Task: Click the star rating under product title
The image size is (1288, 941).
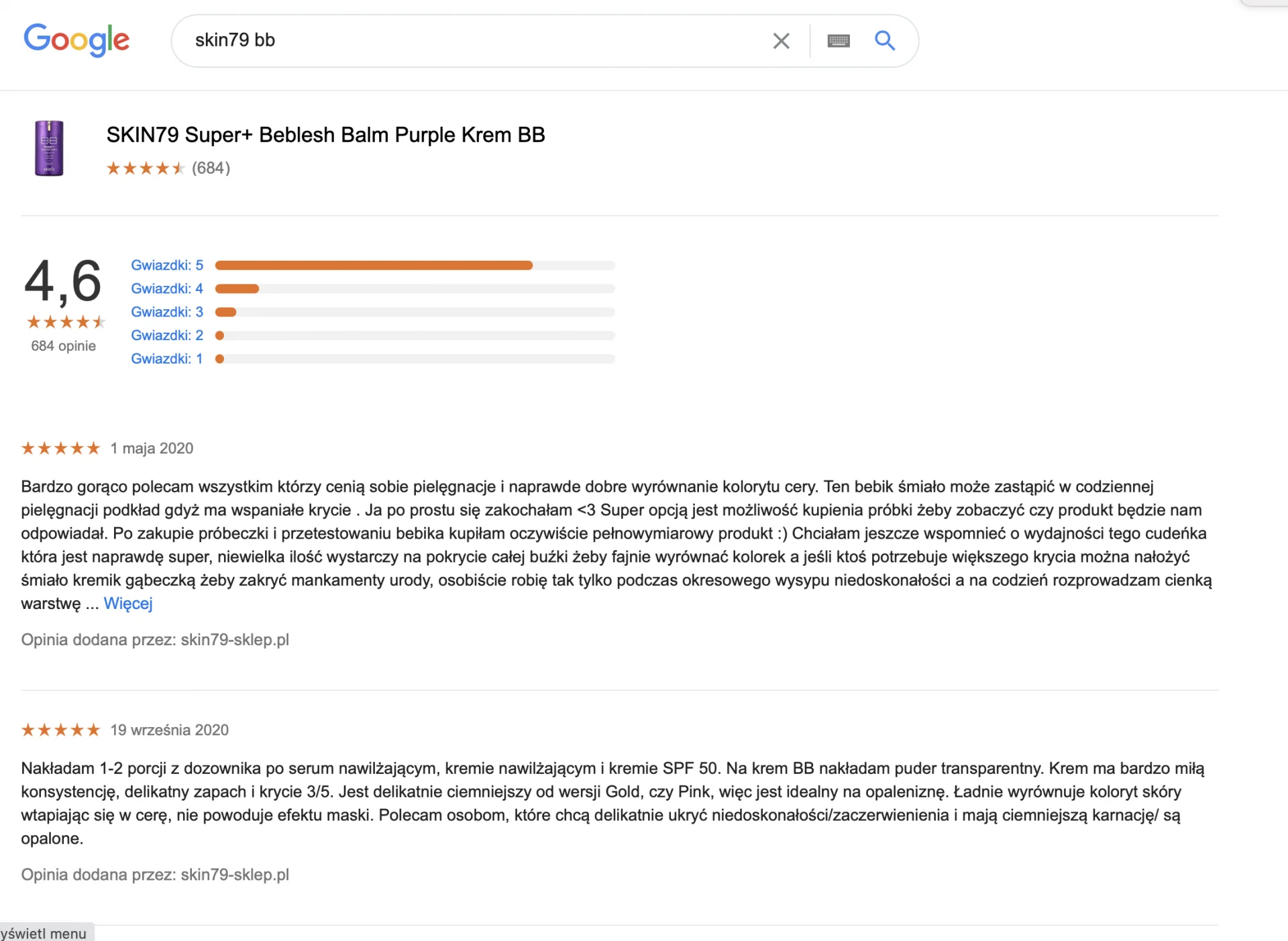Action: (145, 168)
